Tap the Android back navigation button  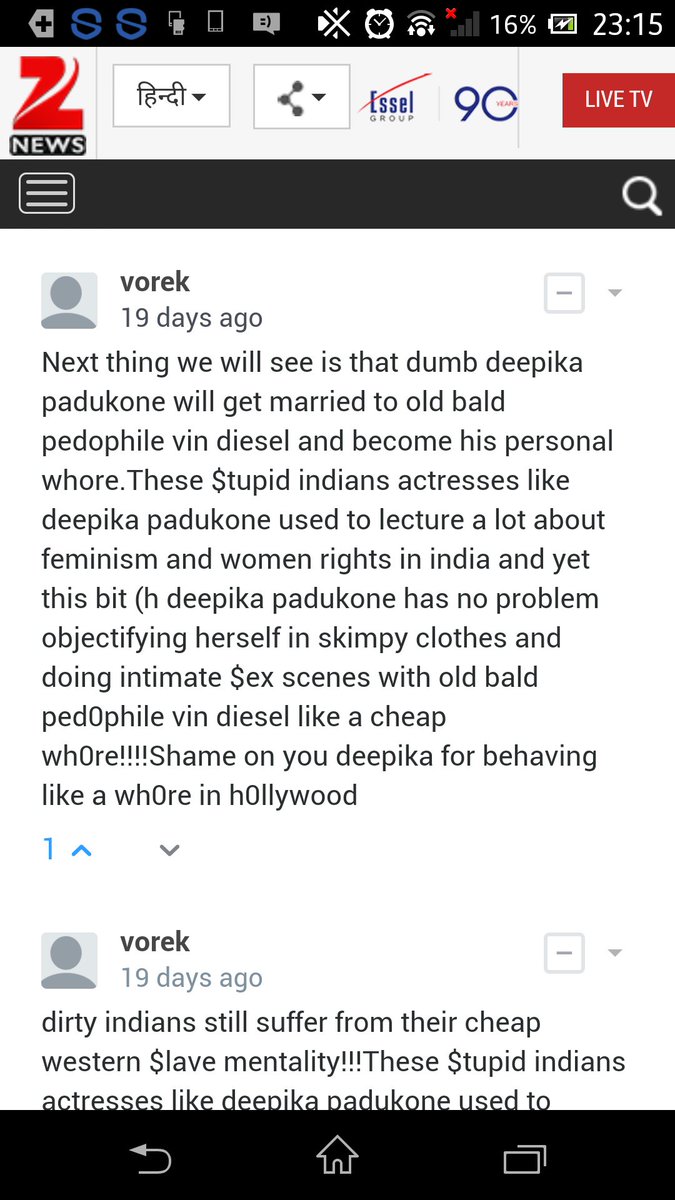150,1158
